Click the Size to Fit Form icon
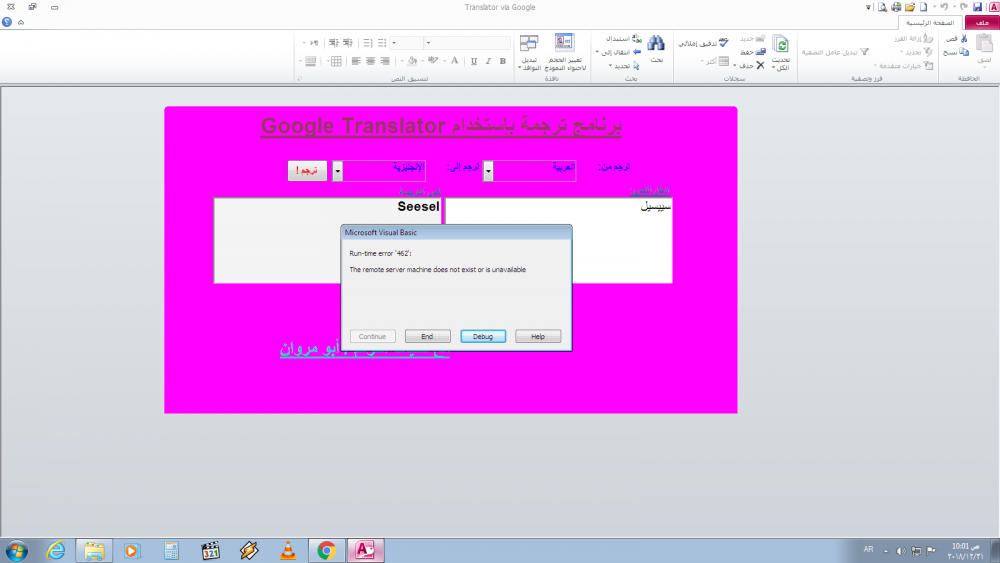This screenshot has height=563, width=1000. coord(564,43)
